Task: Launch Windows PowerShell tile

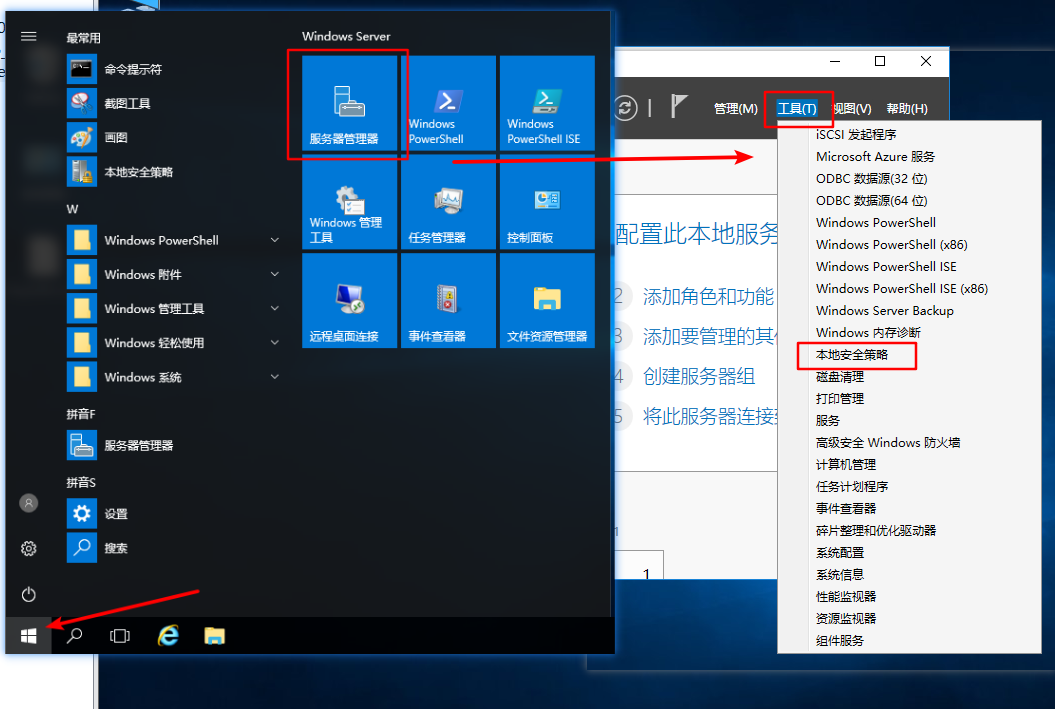Action: point(449,103)
